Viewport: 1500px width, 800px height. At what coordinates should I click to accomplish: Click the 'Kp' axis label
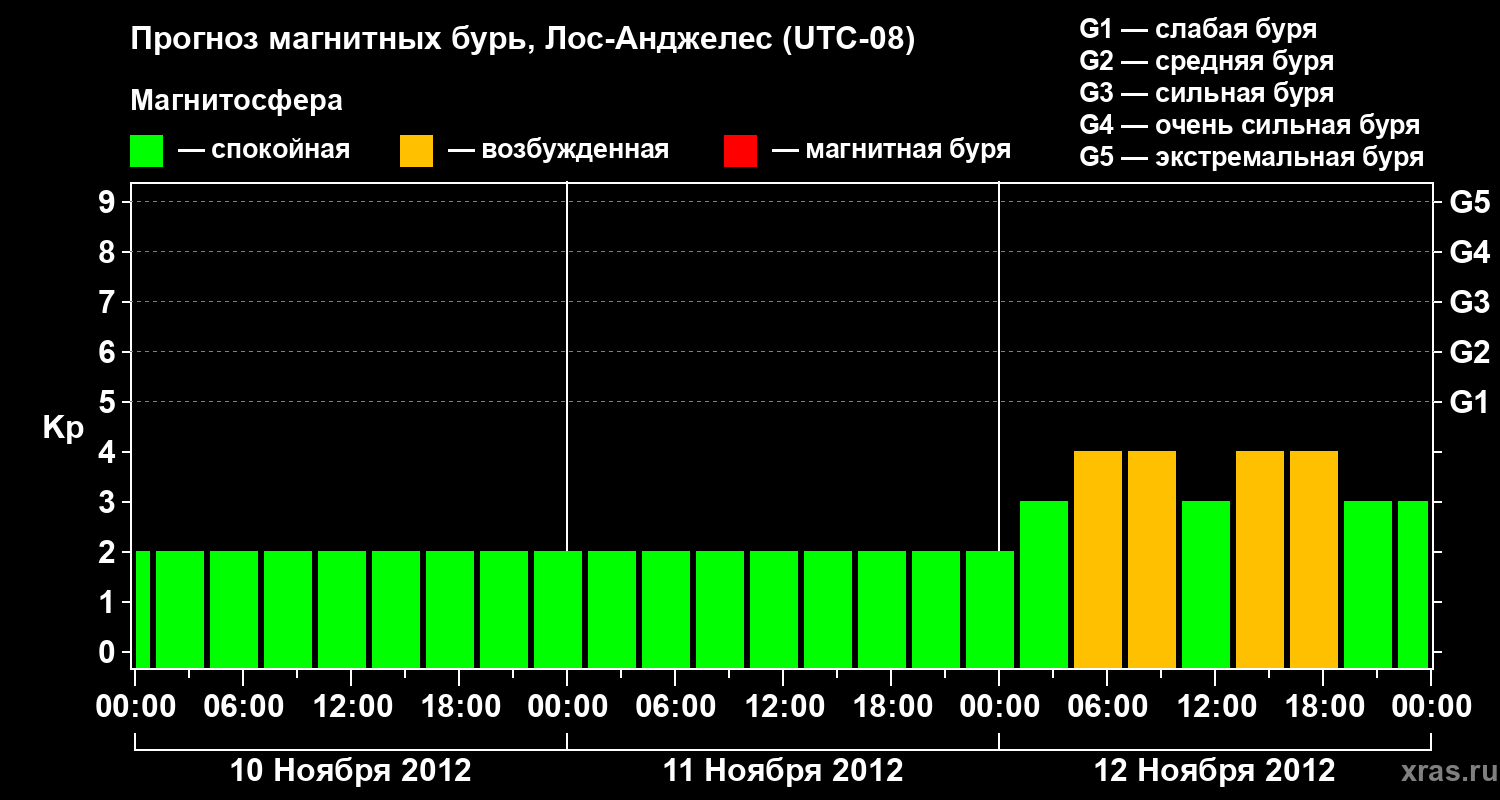63,429
